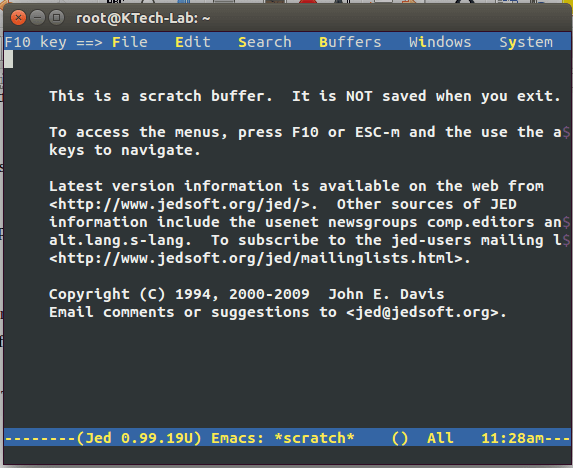Open the Search menu
The height and width of the screenshot is (468, 573).
point(265,42)
